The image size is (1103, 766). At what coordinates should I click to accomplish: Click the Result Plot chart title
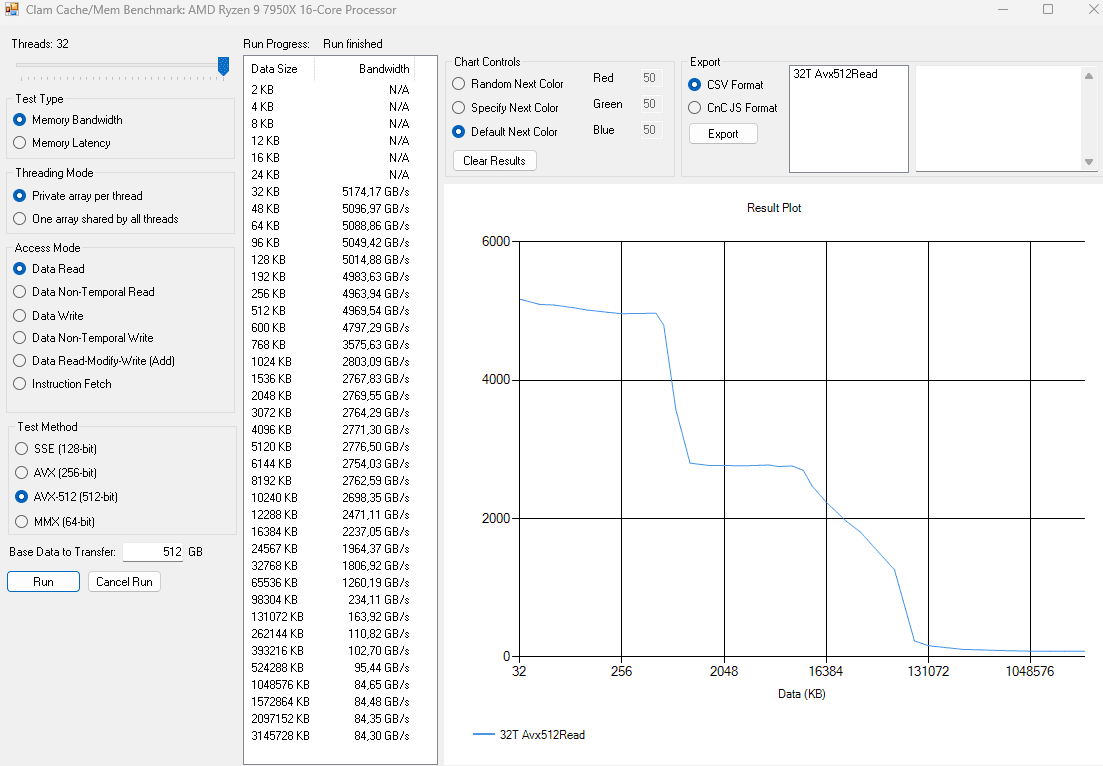[x=774, y=208]
